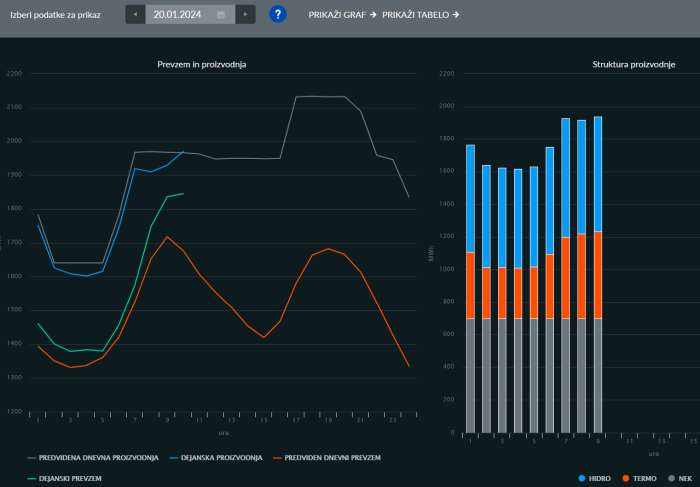Toggle PREDVIDENA DNEVNA PROIZVODNJA legend series

(93, 458)
